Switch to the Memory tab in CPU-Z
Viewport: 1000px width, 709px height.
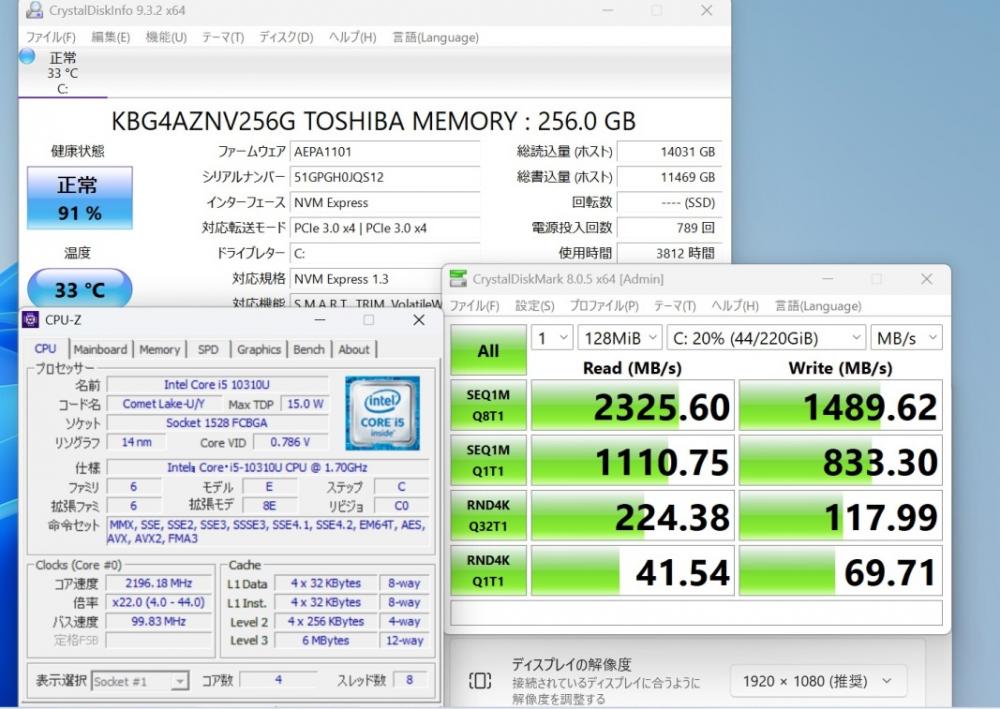159,349
